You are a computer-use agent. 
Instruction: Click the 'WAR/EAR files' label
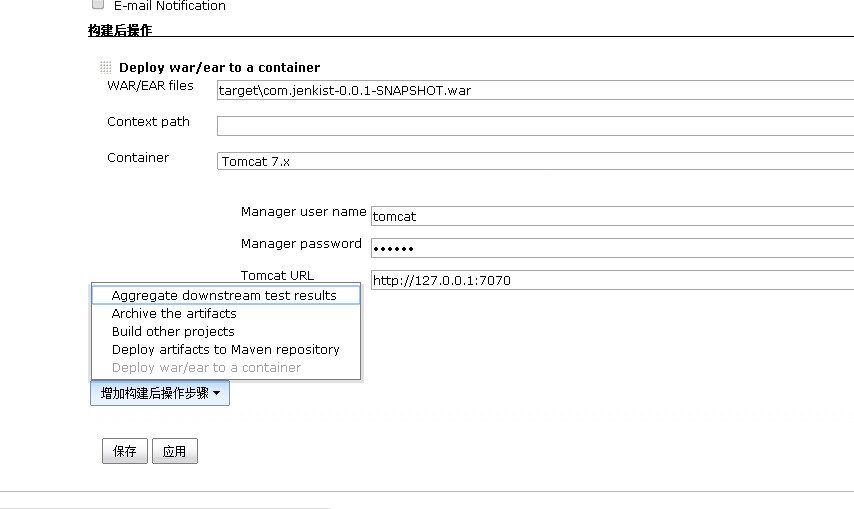pyautogui.click(x=150, y=85)
